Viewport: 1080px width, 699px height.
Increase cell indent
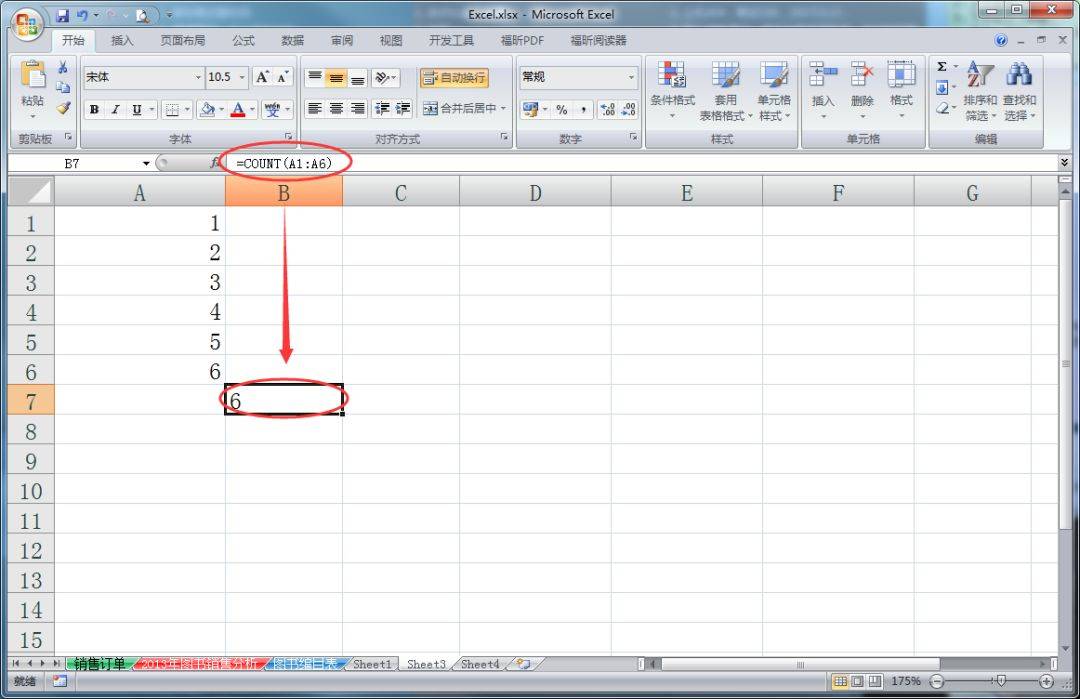(x=403, y=109)
